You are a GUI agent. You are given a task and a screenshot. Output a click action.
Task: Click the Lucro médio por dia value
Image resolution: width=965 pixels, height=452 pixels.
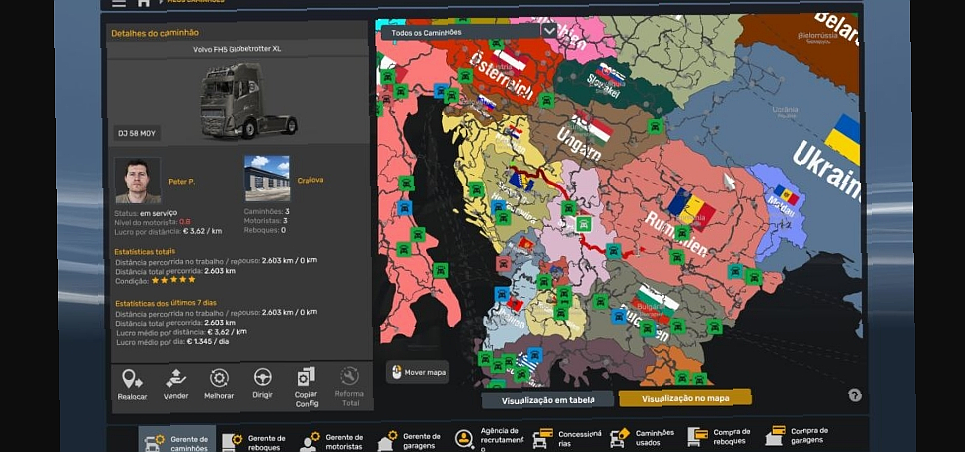click(208, 341)
